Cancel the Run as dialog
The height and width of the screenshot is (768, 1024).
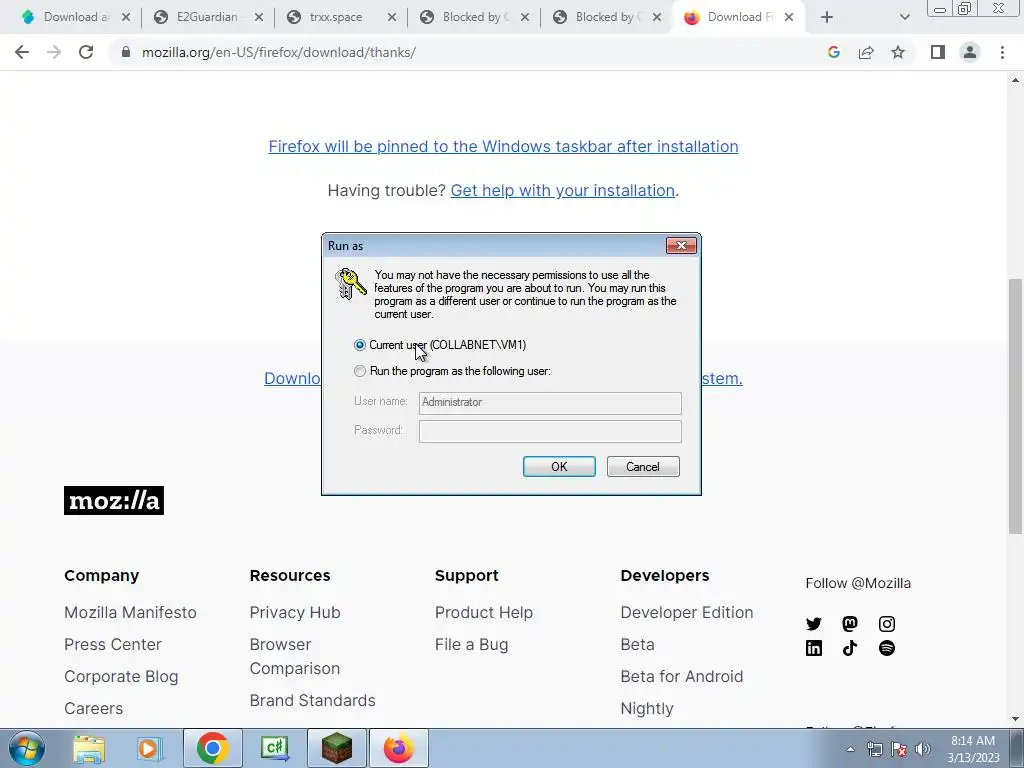(x=643, y=466)
